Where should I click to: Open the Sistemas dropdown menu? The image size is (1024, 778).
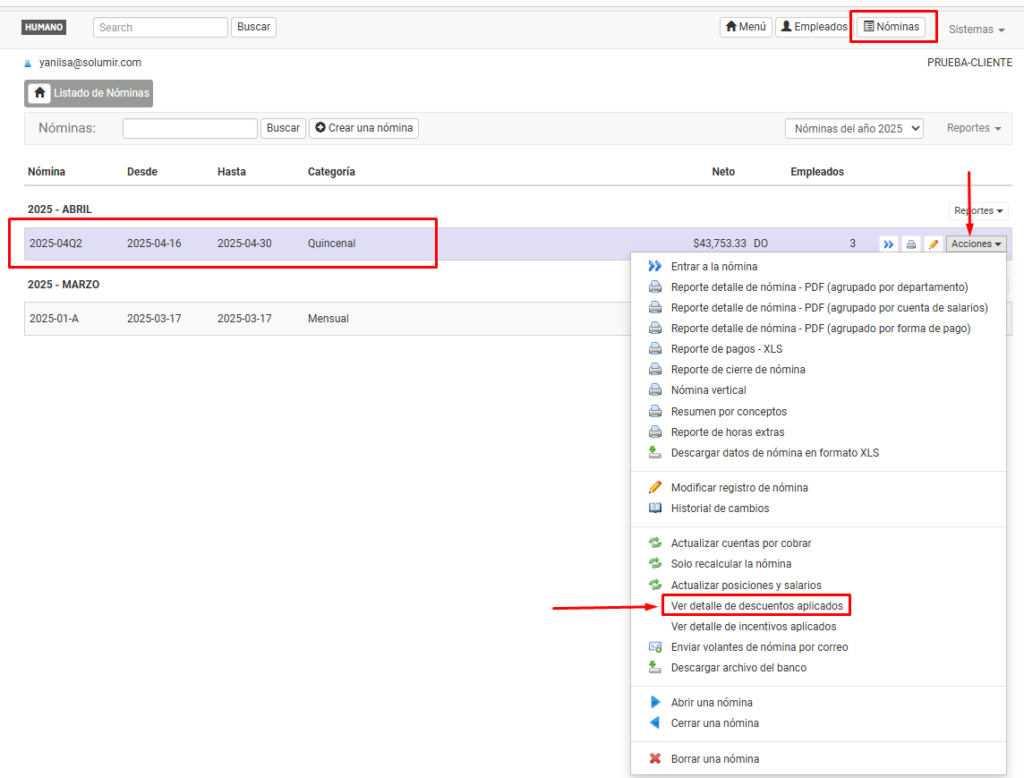click(976, 29)
